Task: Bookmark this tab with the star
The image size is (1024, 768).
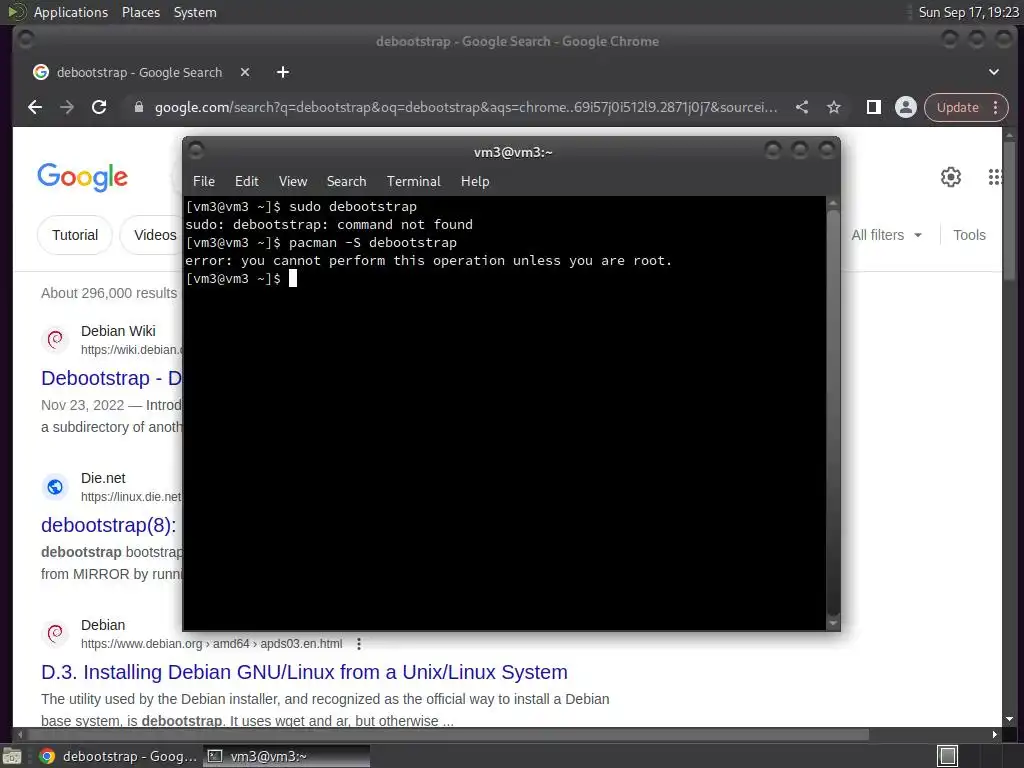Action: (x=834, y=107)
